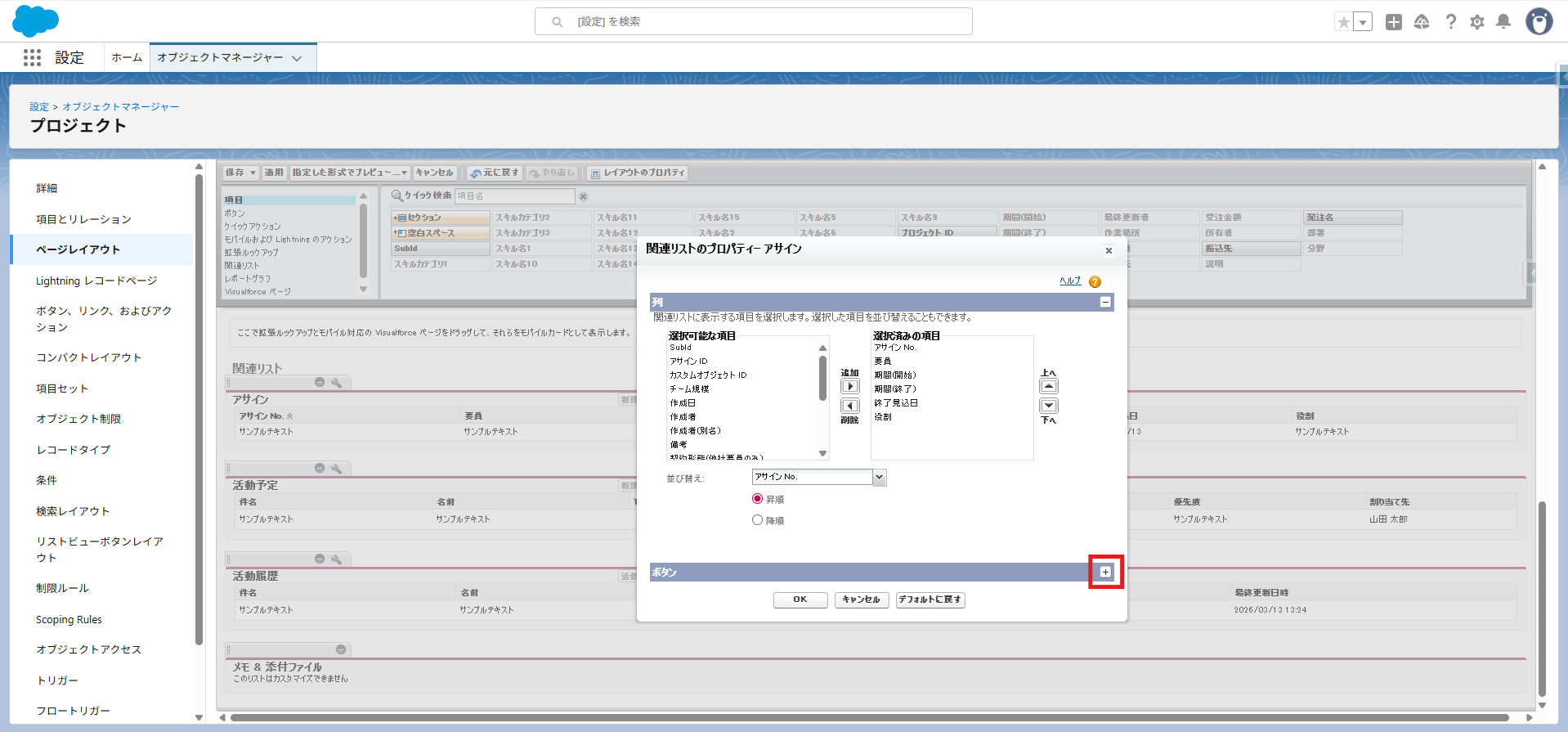Viewport: 1568px width, 732px height.
Task: Click the デフォルトに戻す button
Action: point(930,600)
